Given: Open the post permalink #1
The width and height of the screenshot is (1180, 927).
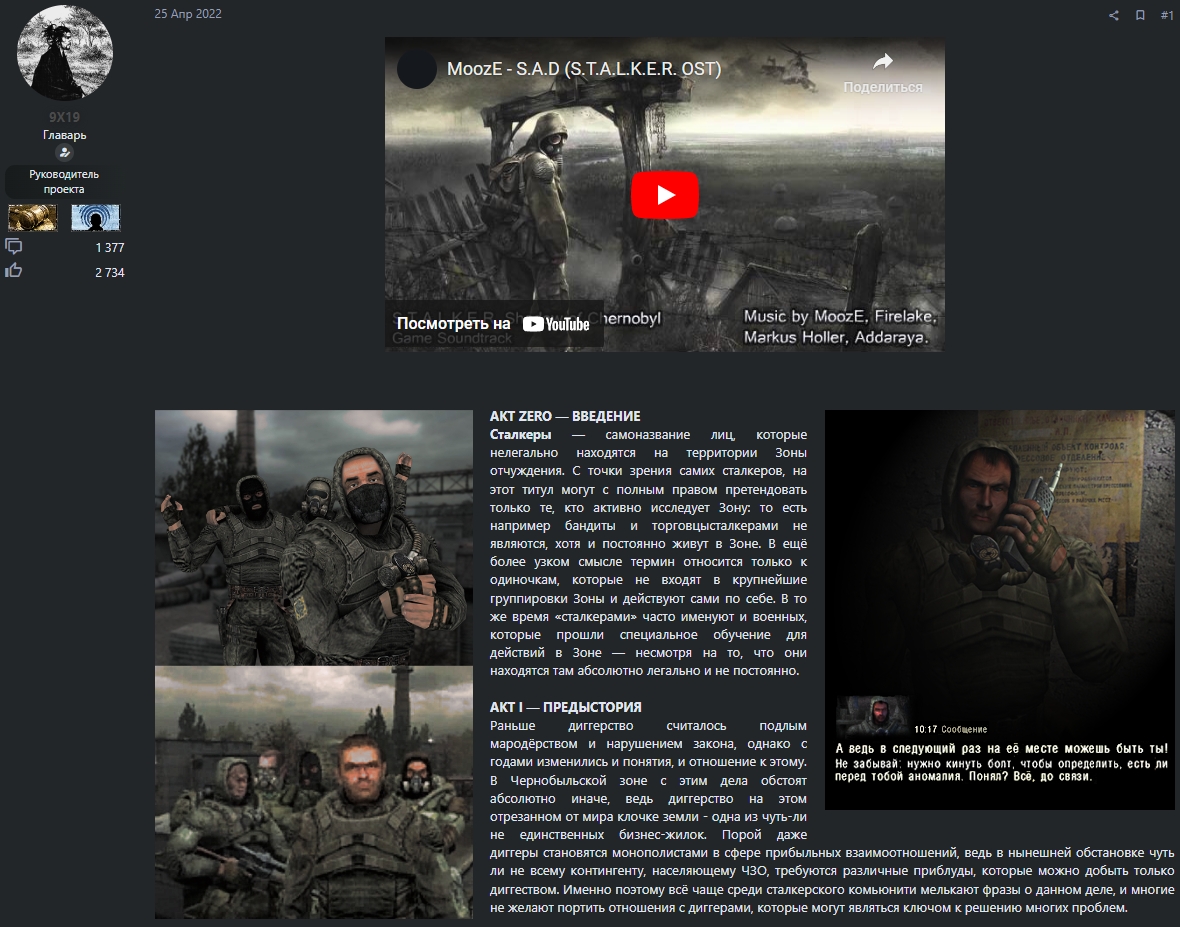Looking at the screenshot, I should pos(1166,15).
